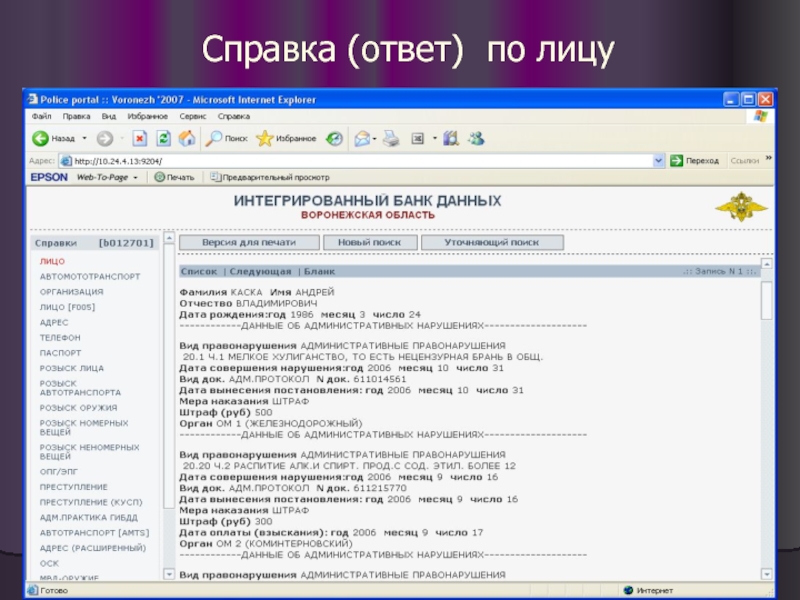Expand the Web-To-Page dropdown
The height and width of the screenshot is (600, 800).
click(135, 177)
